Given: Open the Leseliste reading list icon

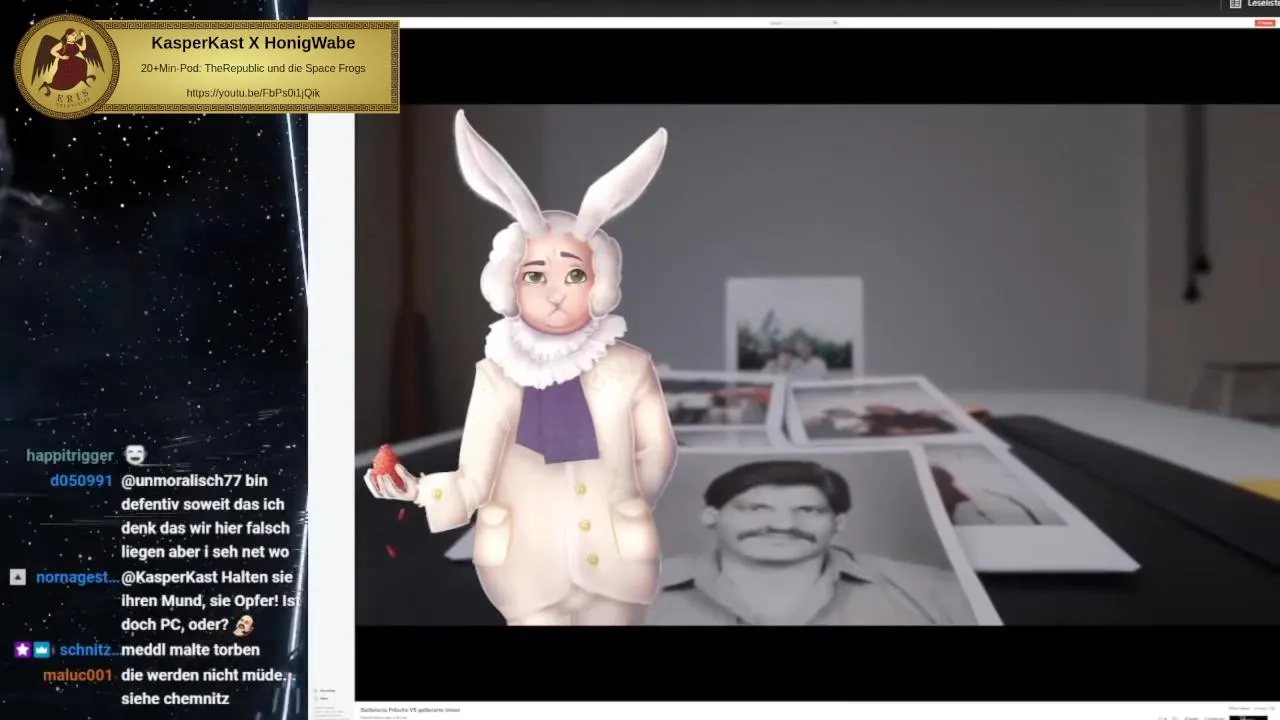Looking at the screenshot, I should click(1235, 4).
